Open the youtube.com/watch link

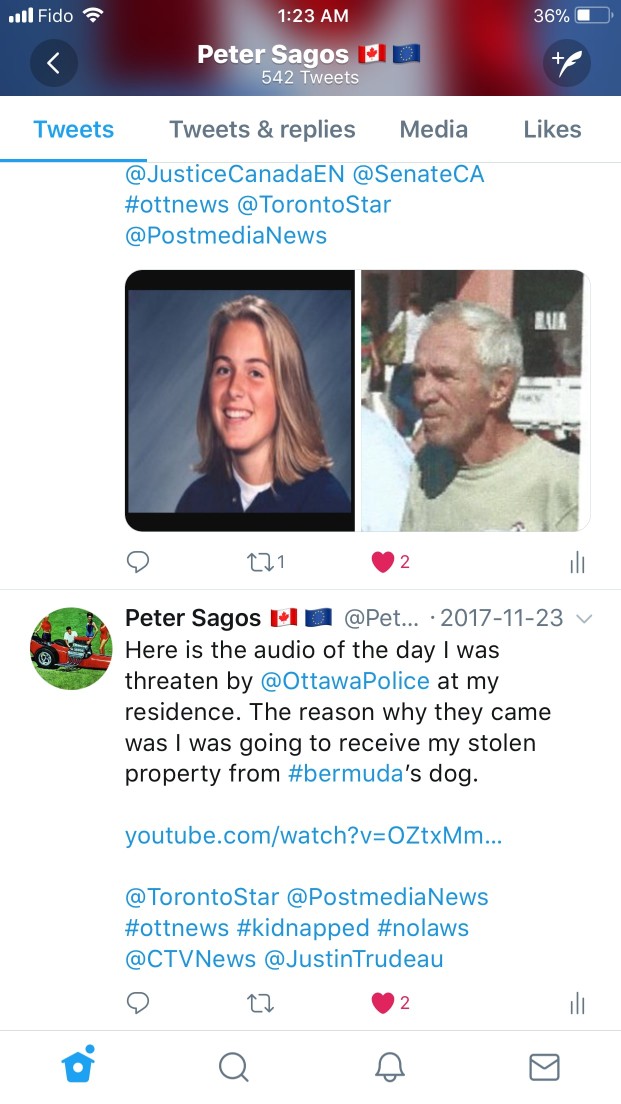coord(314,836)
